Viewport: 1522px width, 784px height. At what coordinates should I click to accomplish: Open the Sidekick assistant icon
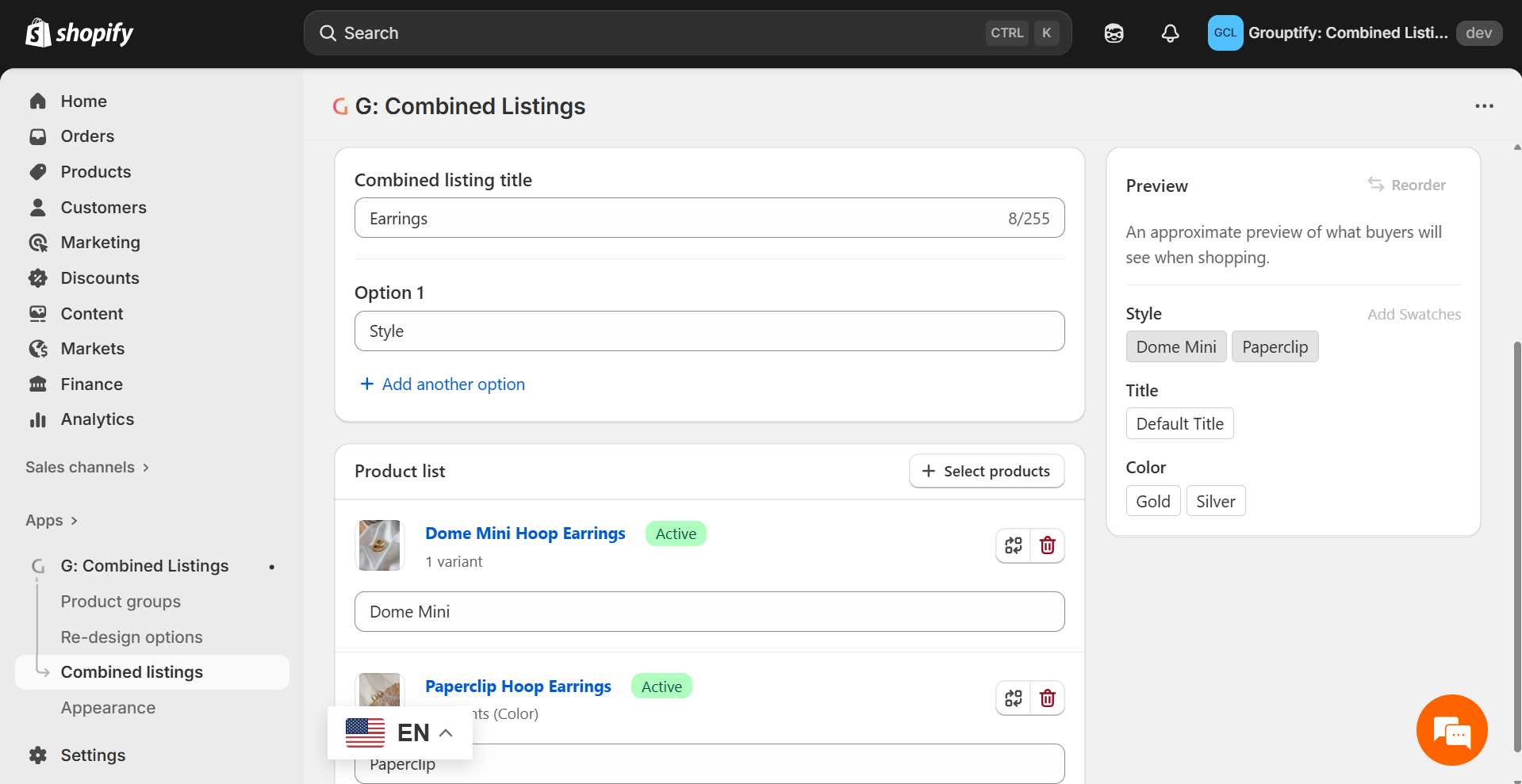(x=1114, y=33)
